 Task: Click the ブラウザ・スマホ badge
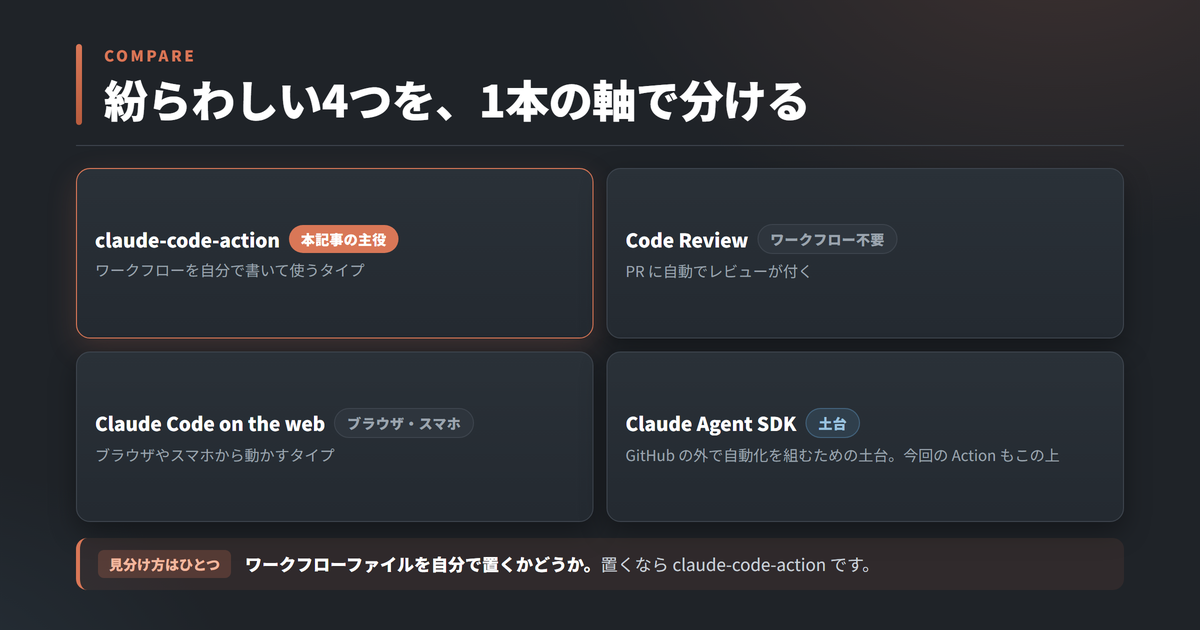(x=404, y=424)
